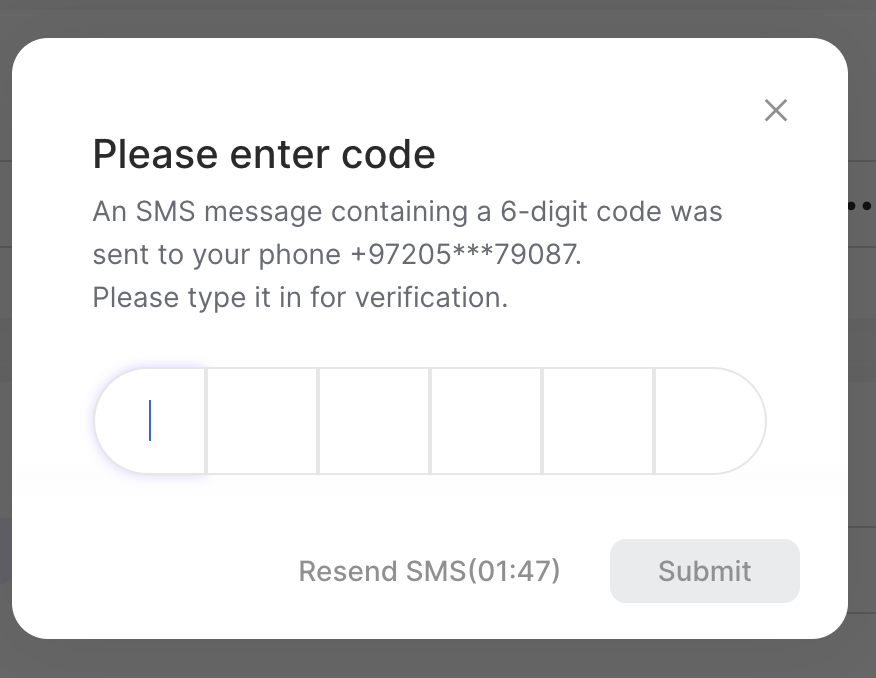Click the "Please enter code" heading
Screen dimensions: 876x678
[x=264, y=155]
